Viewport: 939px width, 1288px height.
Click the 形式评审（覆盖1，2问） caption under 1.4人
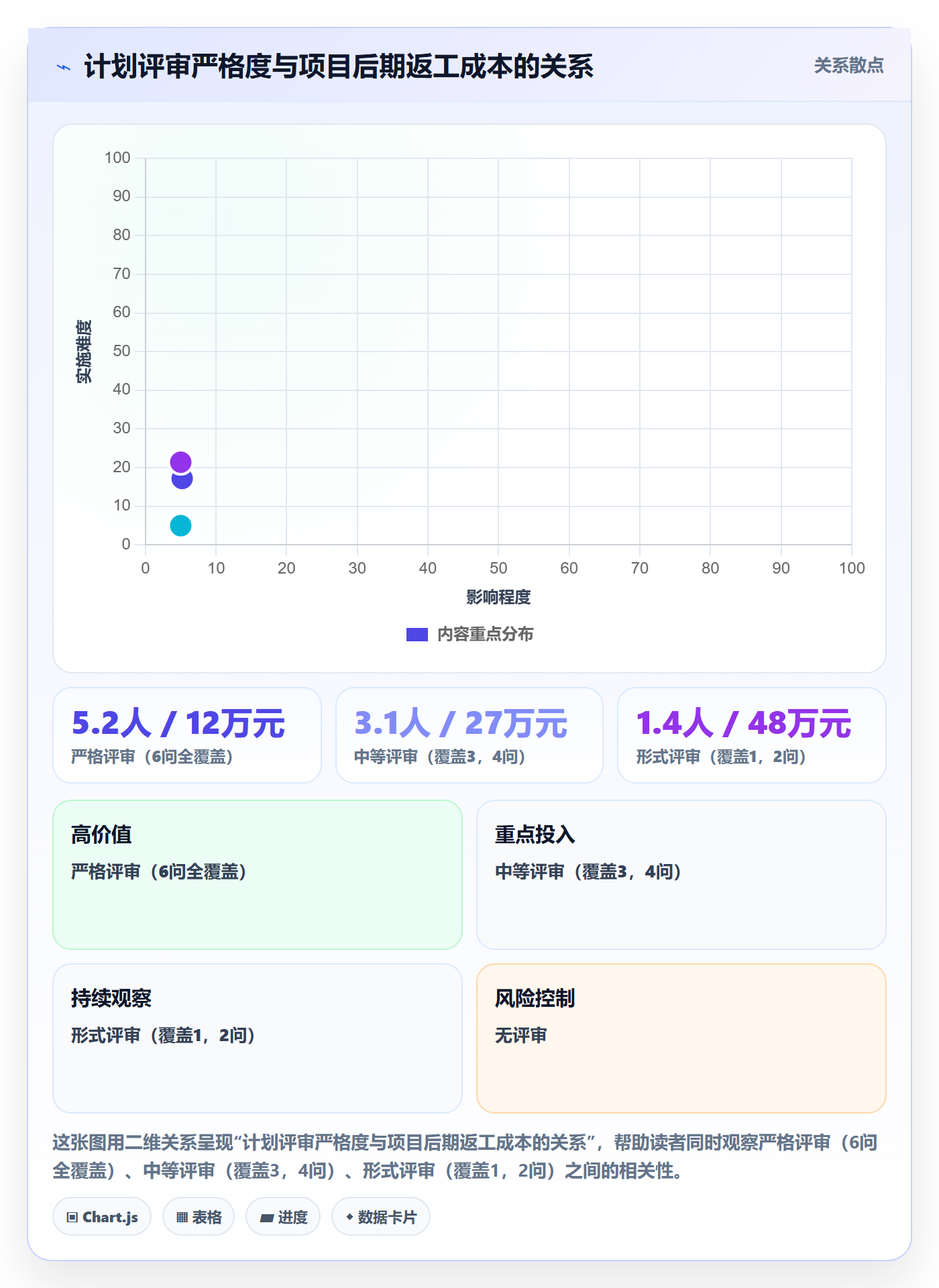722,757
